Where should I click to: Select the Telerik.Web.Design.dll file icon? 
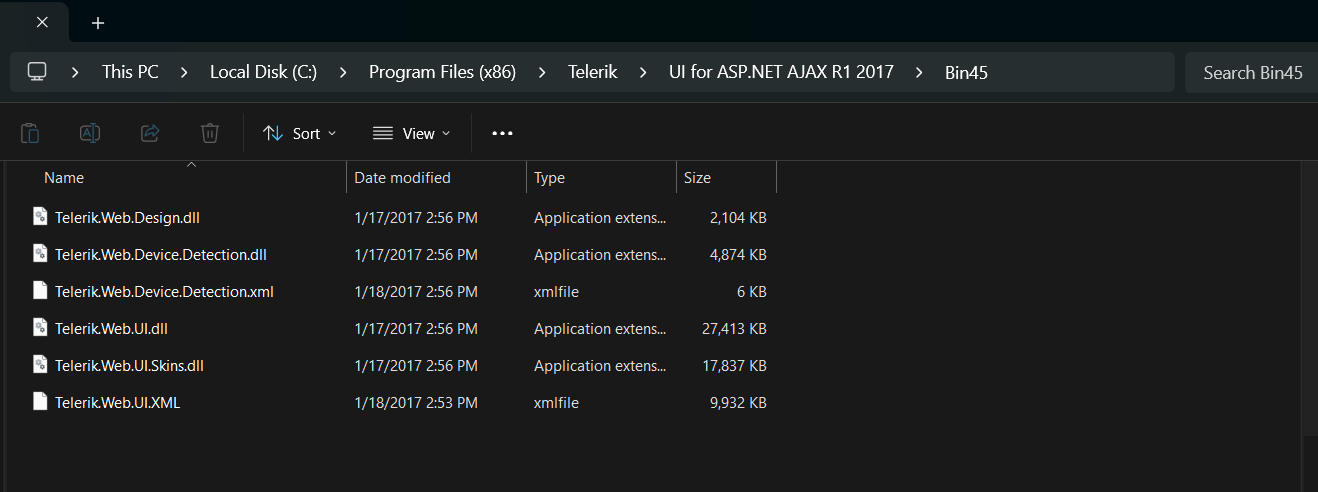[40, 217]
